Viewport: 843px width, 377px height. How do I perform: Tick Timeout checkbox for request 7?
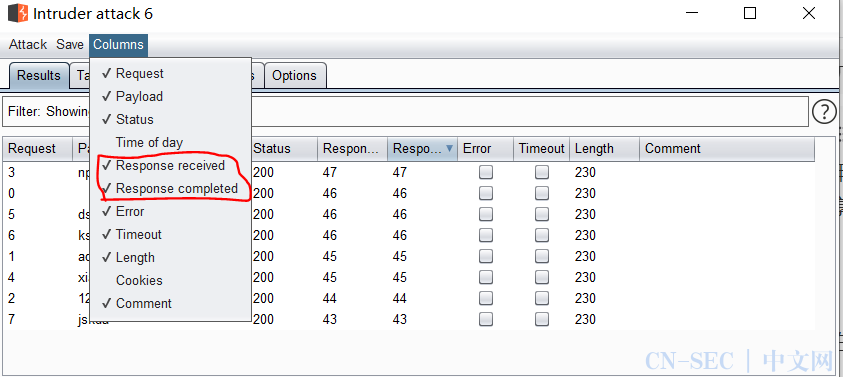pyautogui.click(x=542, y=319)
